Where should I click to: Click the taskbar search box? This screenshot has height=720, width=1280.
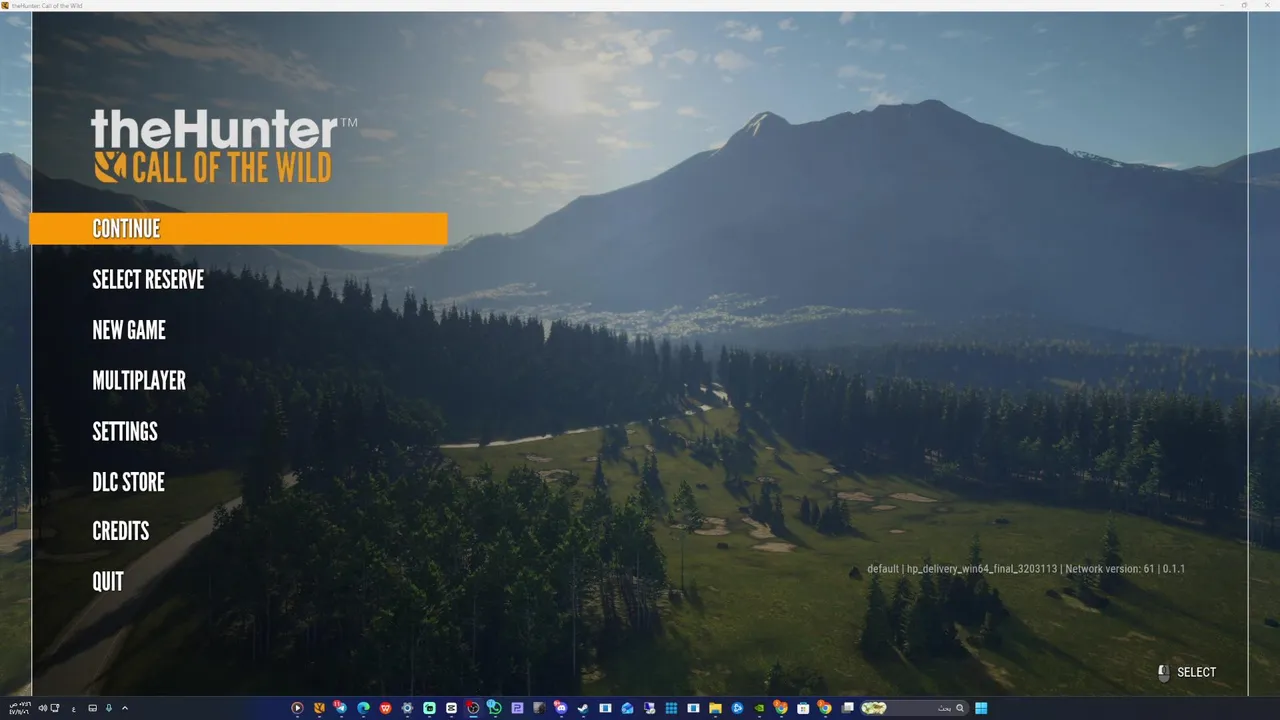pos(914,708)
